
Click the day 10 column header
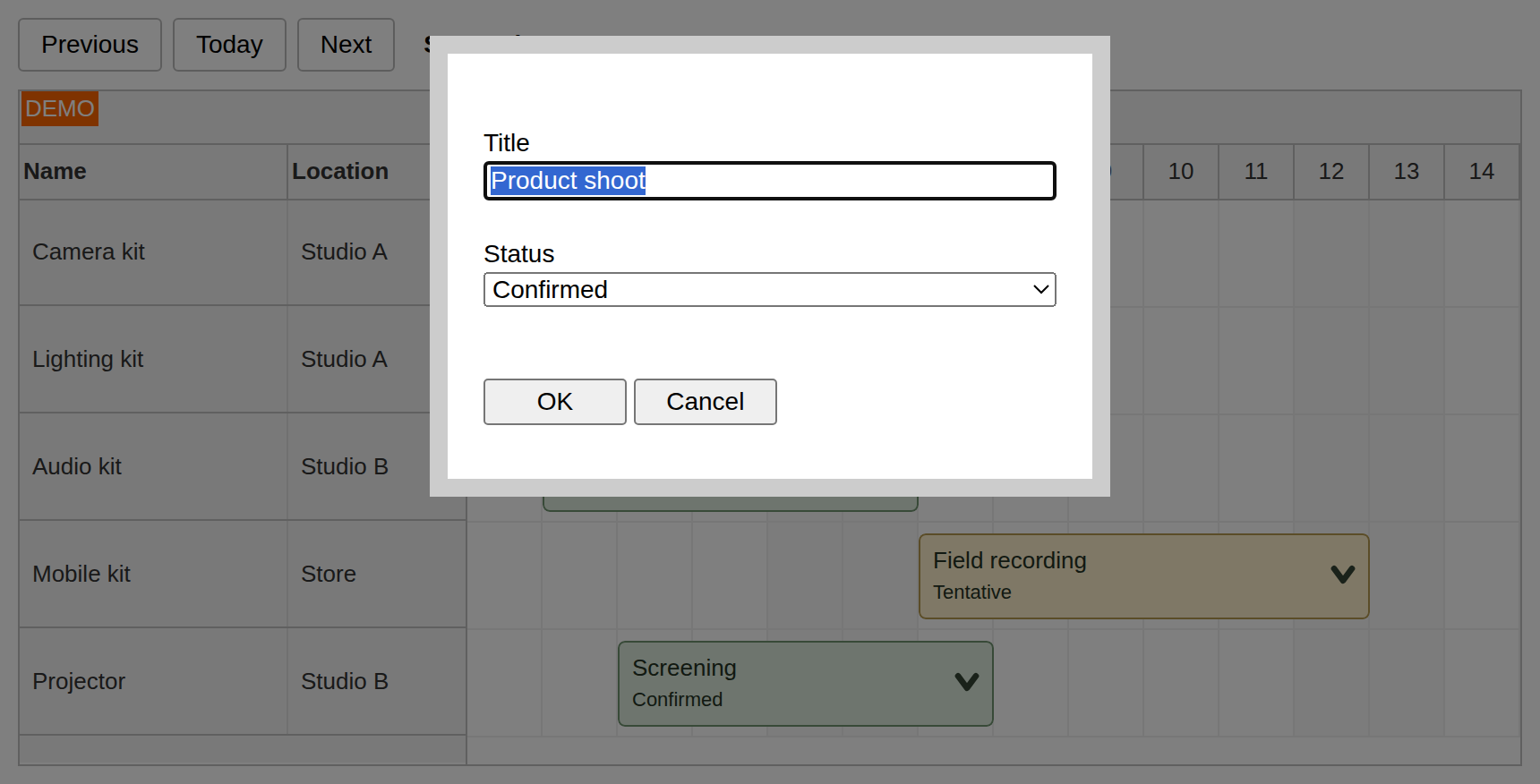pos(1181,172)
